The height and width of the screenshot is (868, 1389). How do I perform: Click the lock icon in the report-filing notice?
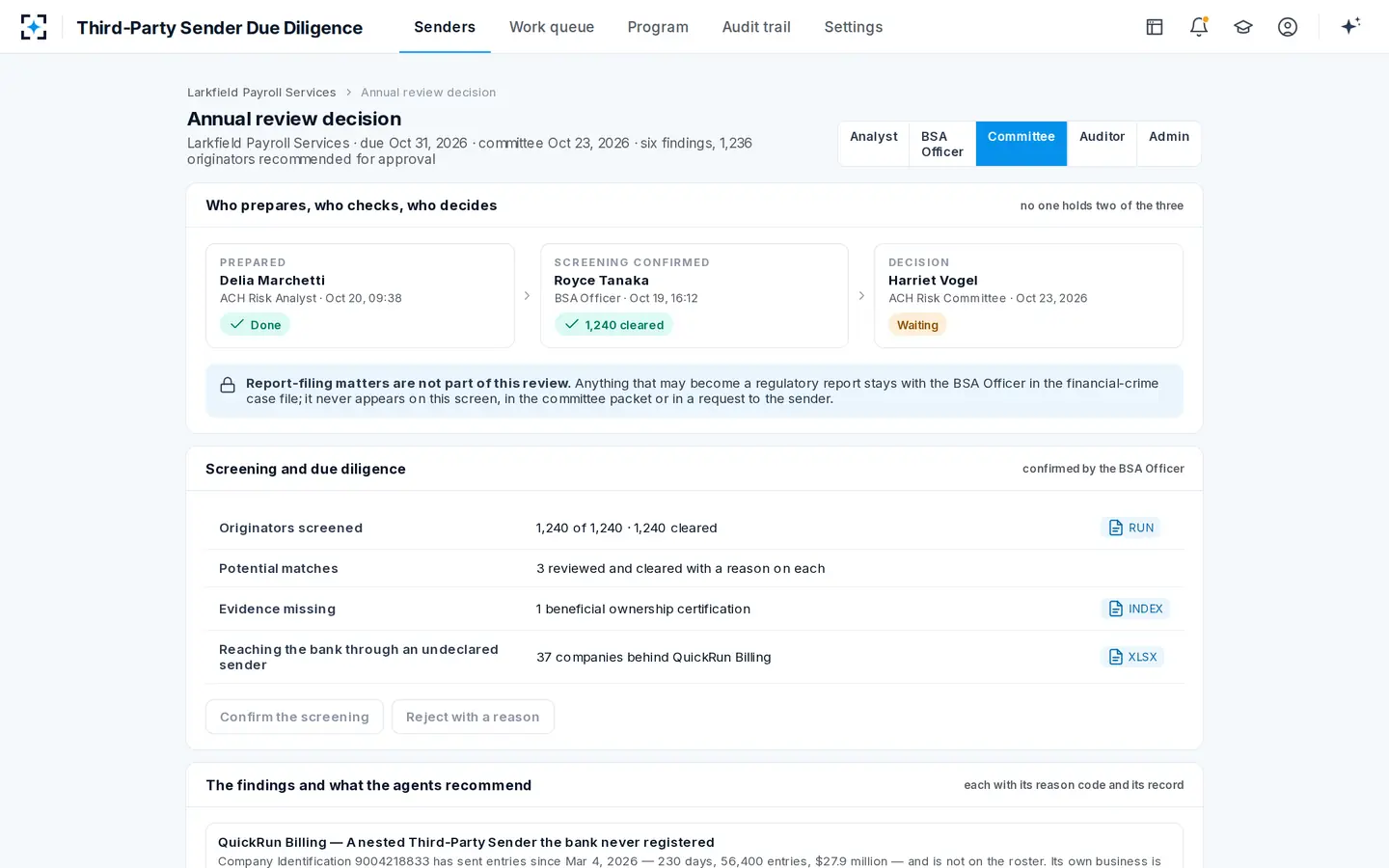click(228, 386)
